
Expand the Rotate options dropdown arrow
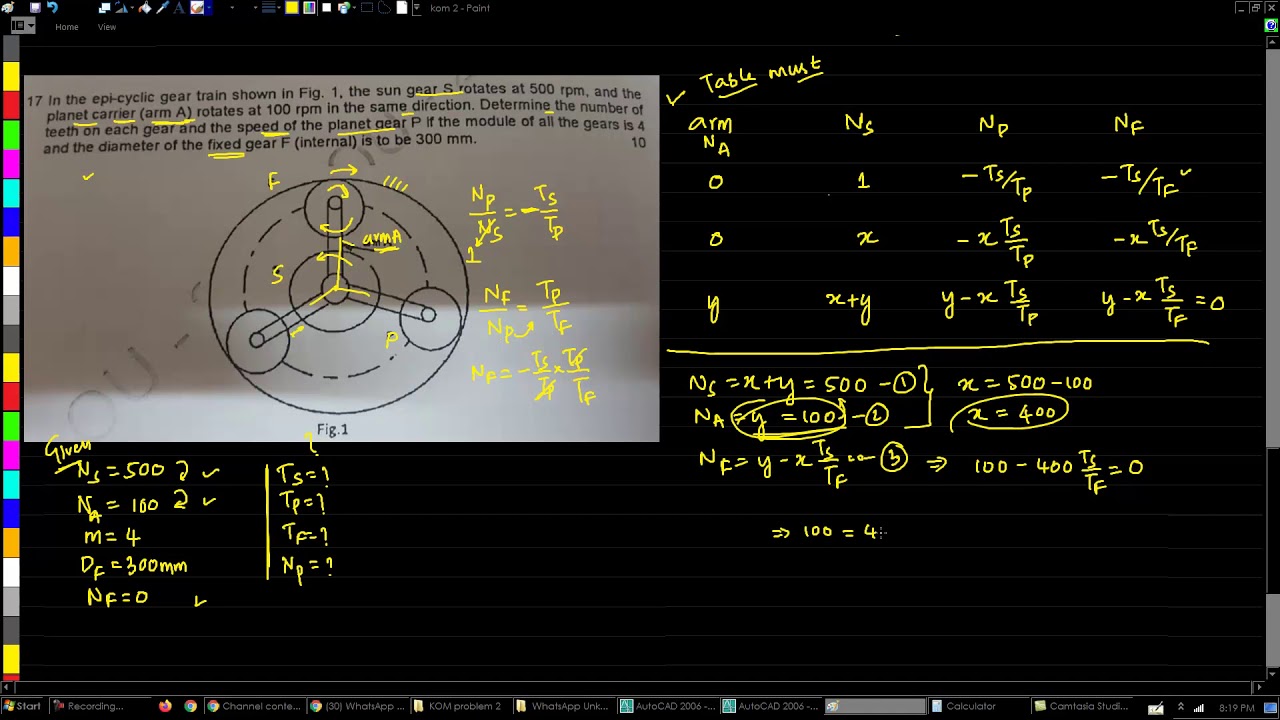pyautogui.click(x=132, y=7)
